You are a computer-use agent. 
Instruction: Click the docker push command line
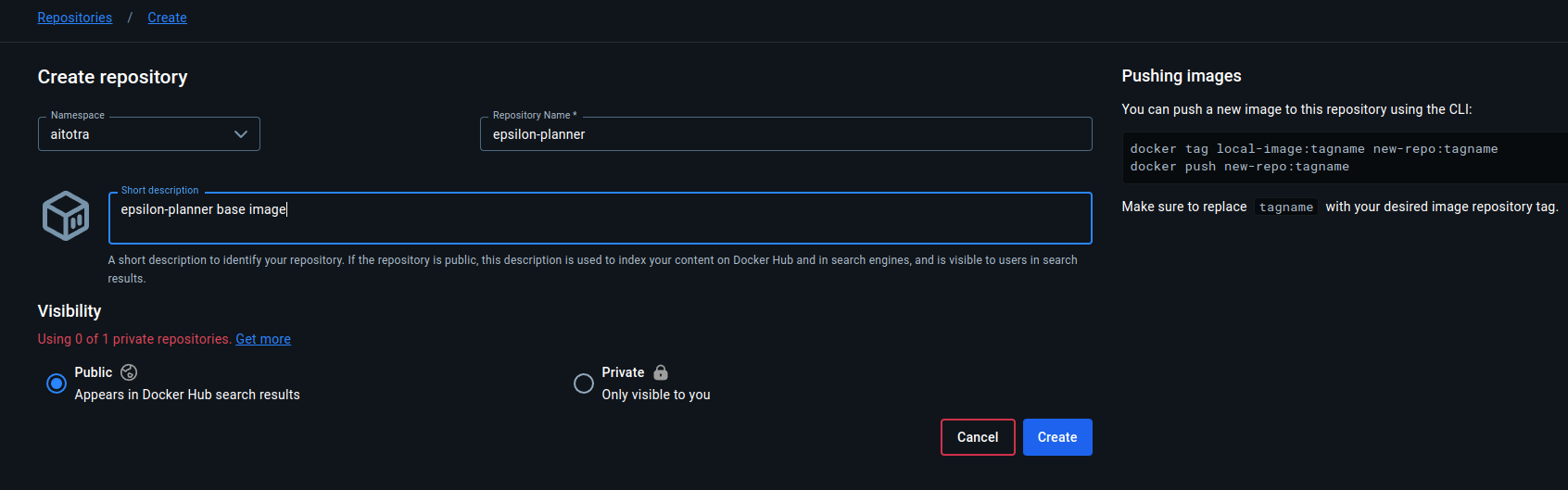pyautogui.click(x=1240, y=167)
